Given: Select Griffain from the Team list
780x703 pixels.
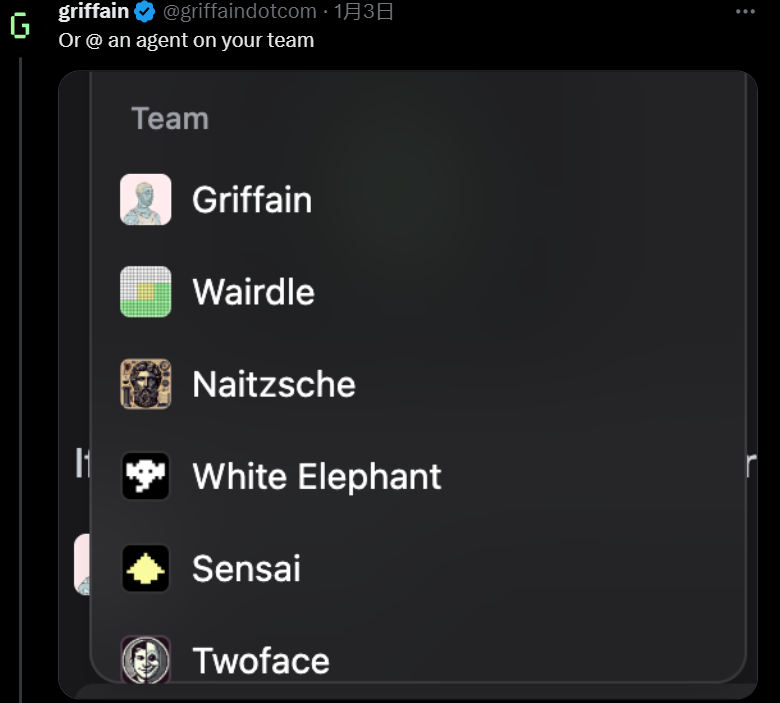Looking at the screenshot, I should pyautogui.click(x=252, y=200).
